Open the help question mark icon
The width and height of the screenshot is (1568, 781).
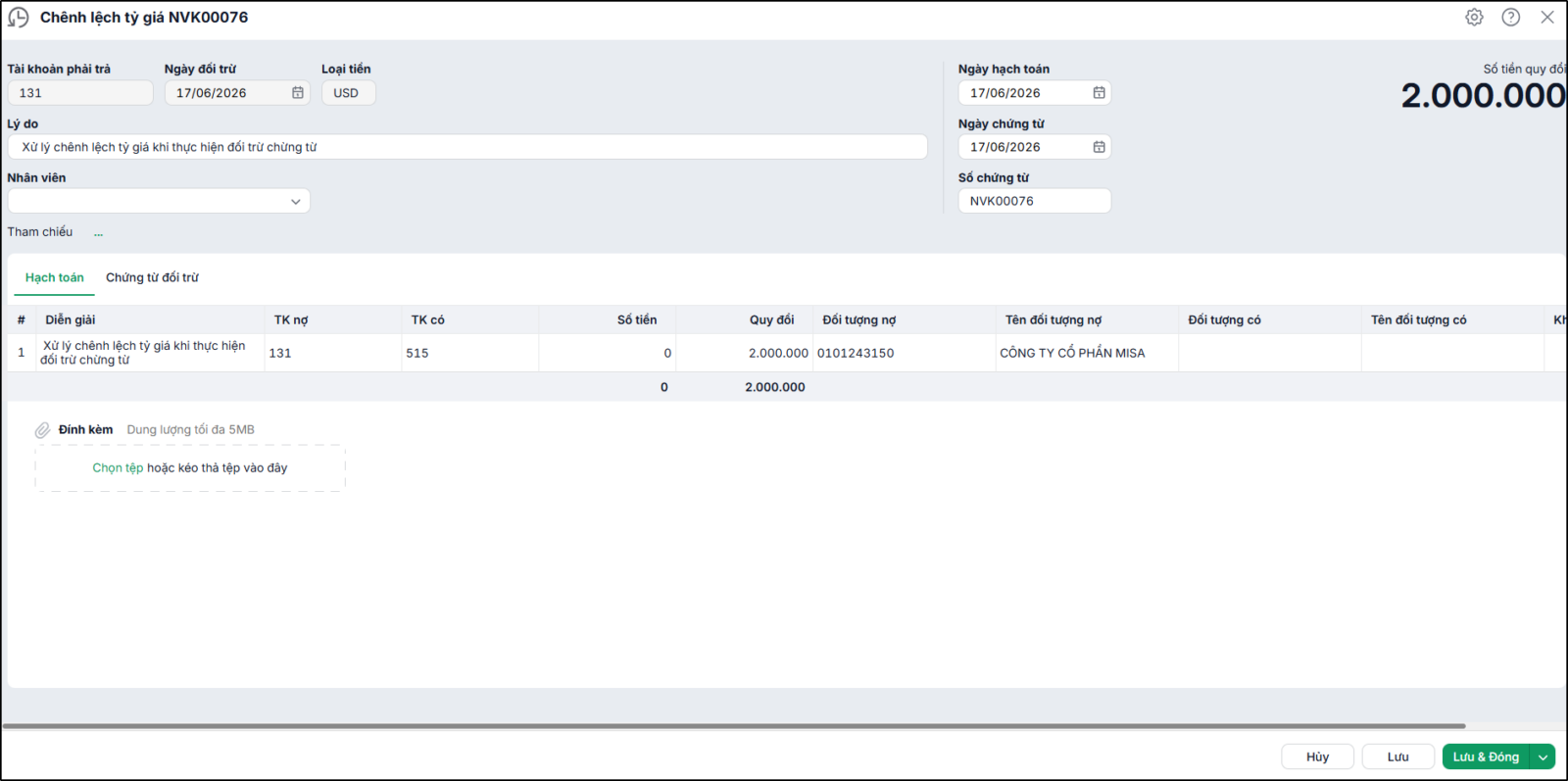tap(1511, 18)
